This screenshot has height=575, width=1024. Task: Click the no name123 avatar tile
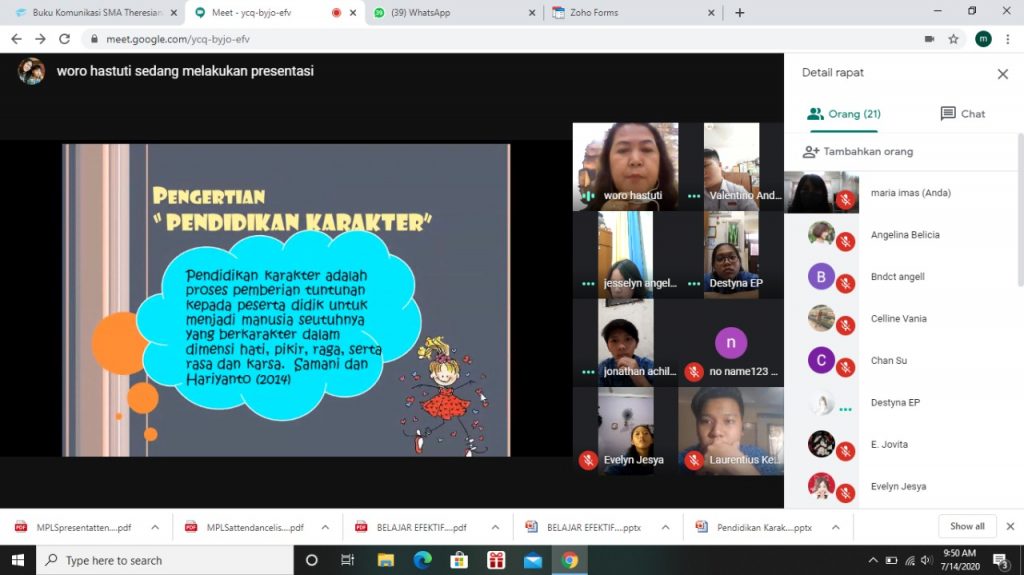tap(731, 343)
